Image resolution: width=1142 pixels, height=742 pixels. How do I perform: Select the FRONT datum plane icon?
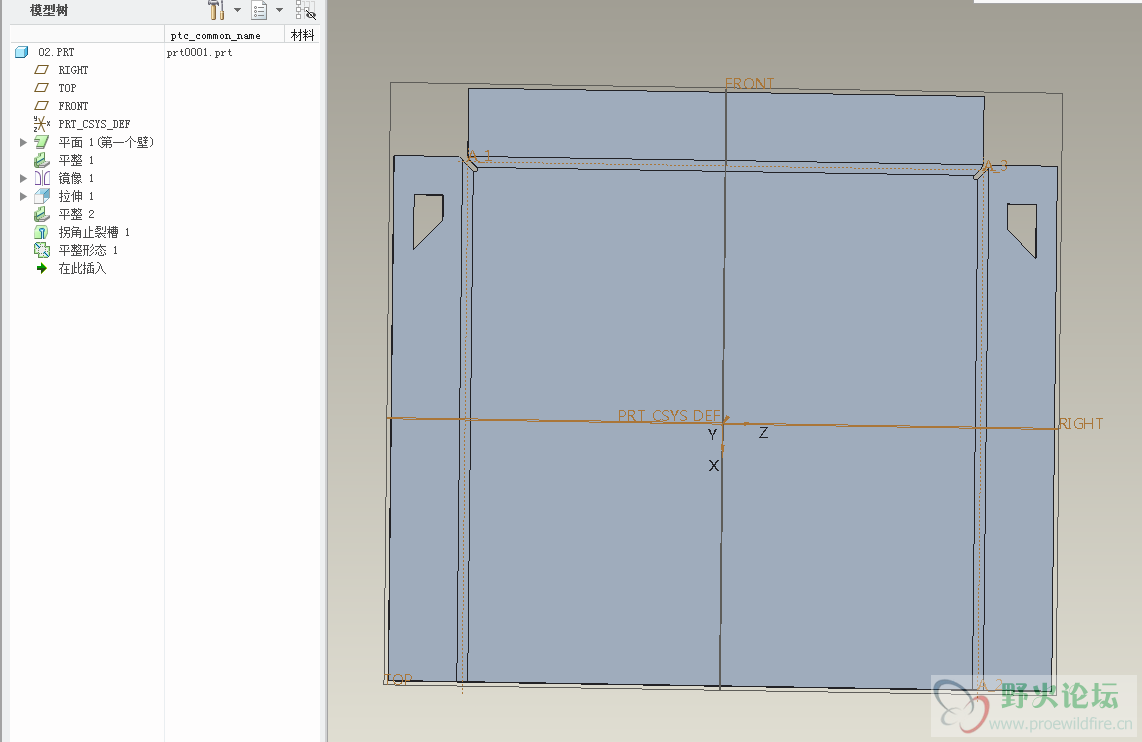pyautogui.click(x=42, y=106)
